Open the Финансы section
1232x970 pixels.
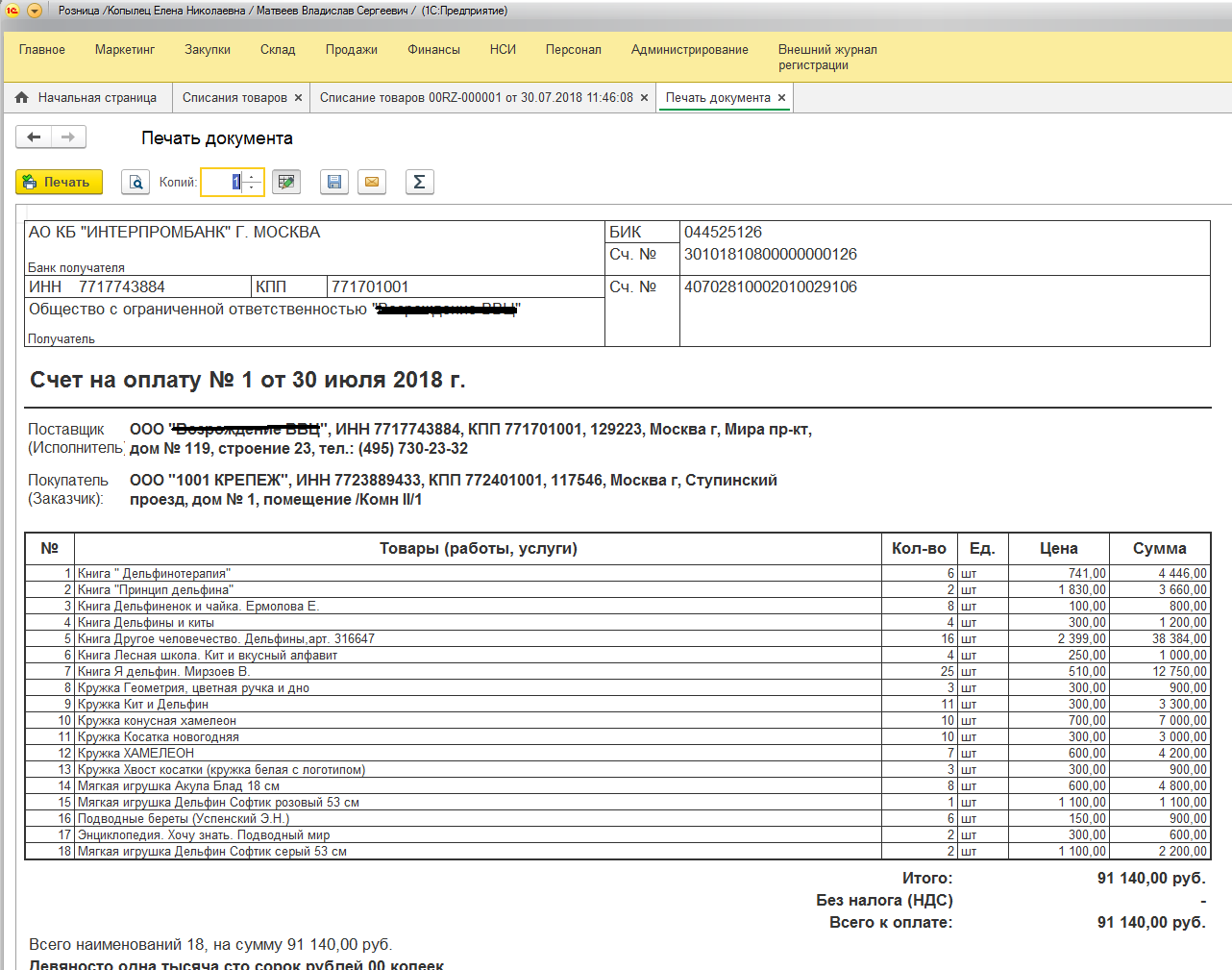pyautogui.click(x=433, y=50)
